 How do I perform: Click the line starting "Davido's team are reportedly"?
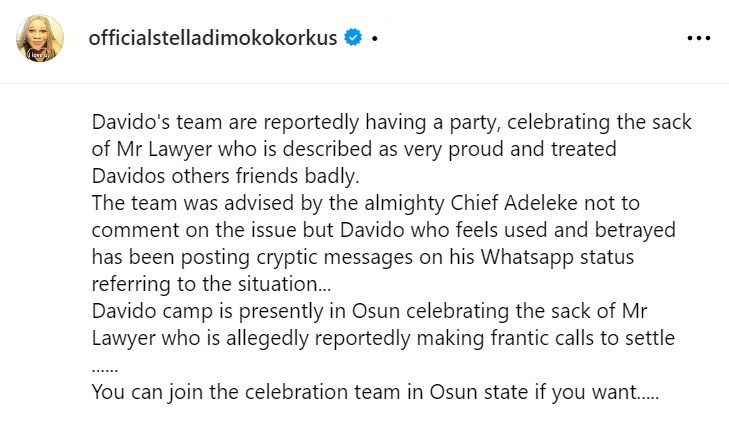(398, 122)
